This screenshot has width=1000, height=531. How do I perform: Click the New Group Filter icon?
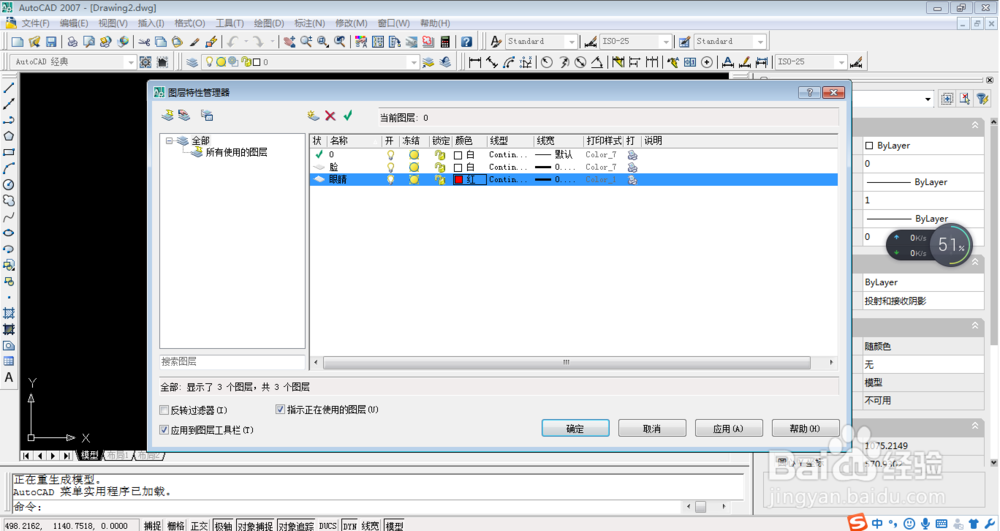click(x=184, y=115)
